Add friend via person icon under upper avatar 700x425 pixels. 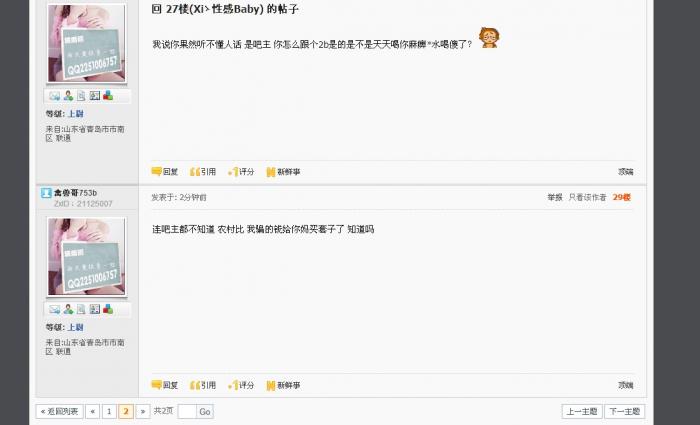(x=68, y=96)
